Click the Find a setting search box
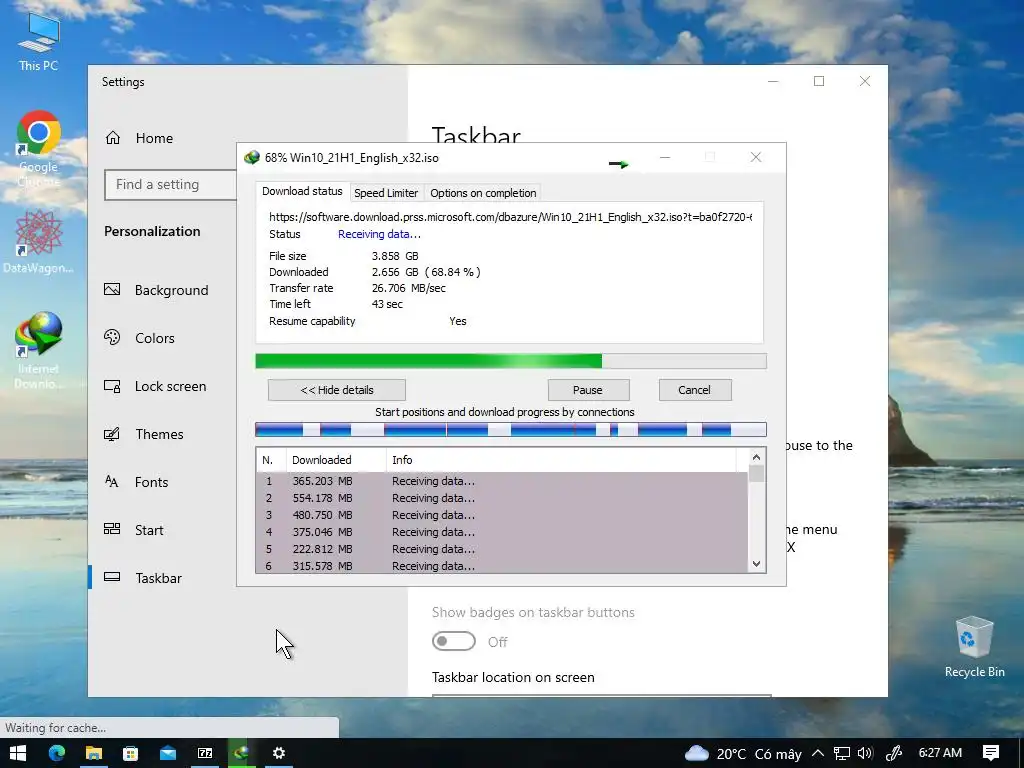Image resolution: width=1024 pixels, height=768 pixels. (x=170, y=185)
